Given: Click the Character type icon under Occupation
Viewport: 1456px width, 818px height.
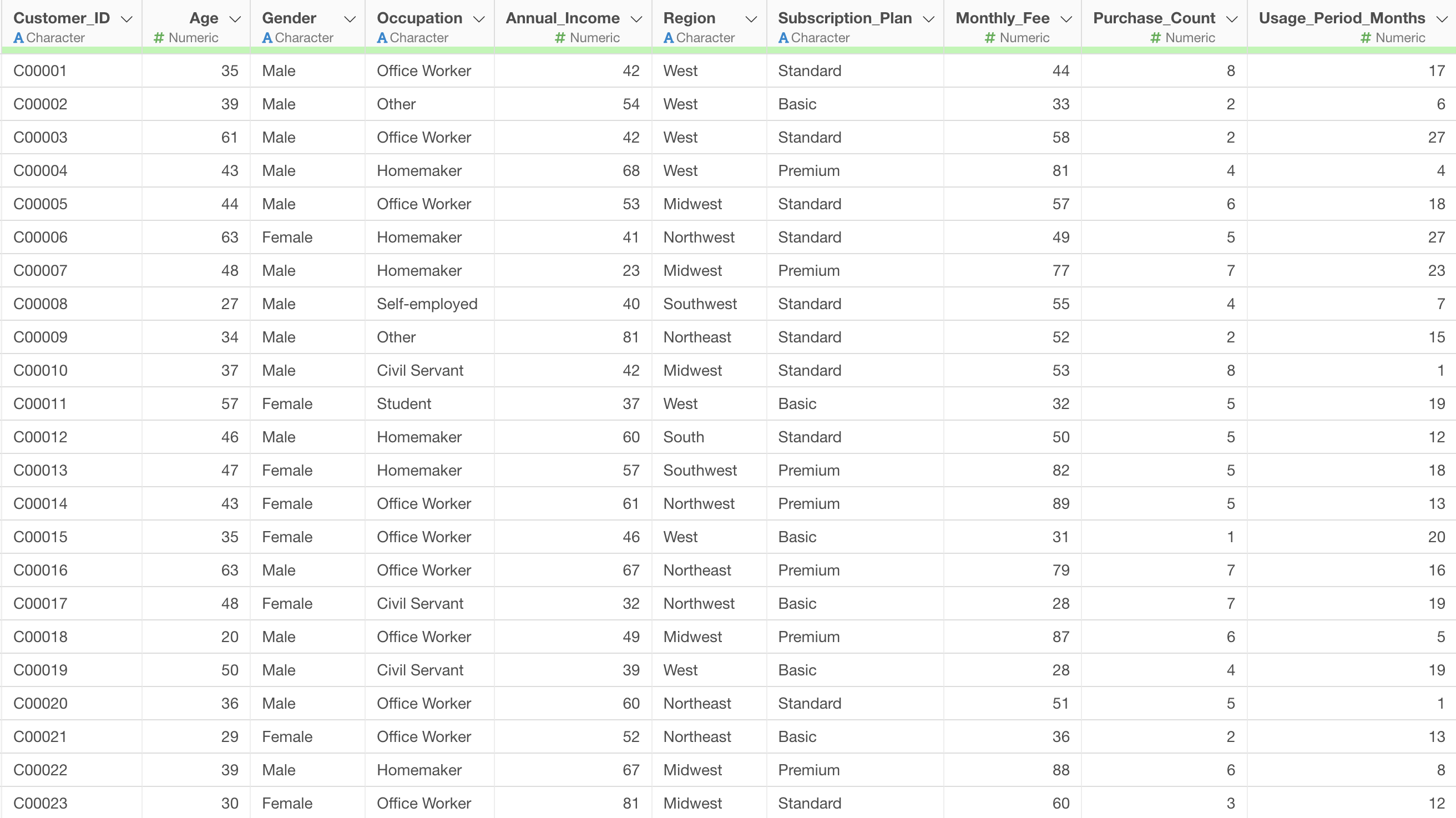Looking at the screenshot, I should click(382, 38).
